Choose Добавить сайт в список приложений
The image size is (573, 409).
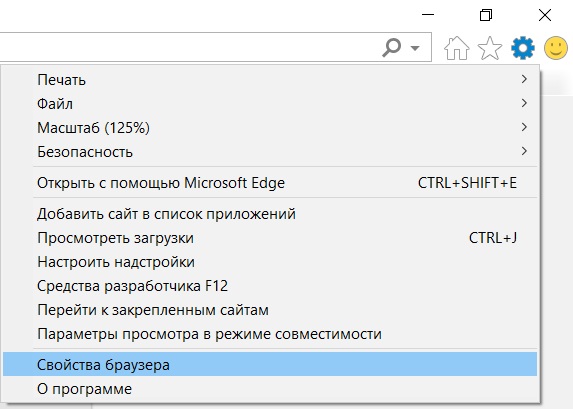click(x=270, y=214)
